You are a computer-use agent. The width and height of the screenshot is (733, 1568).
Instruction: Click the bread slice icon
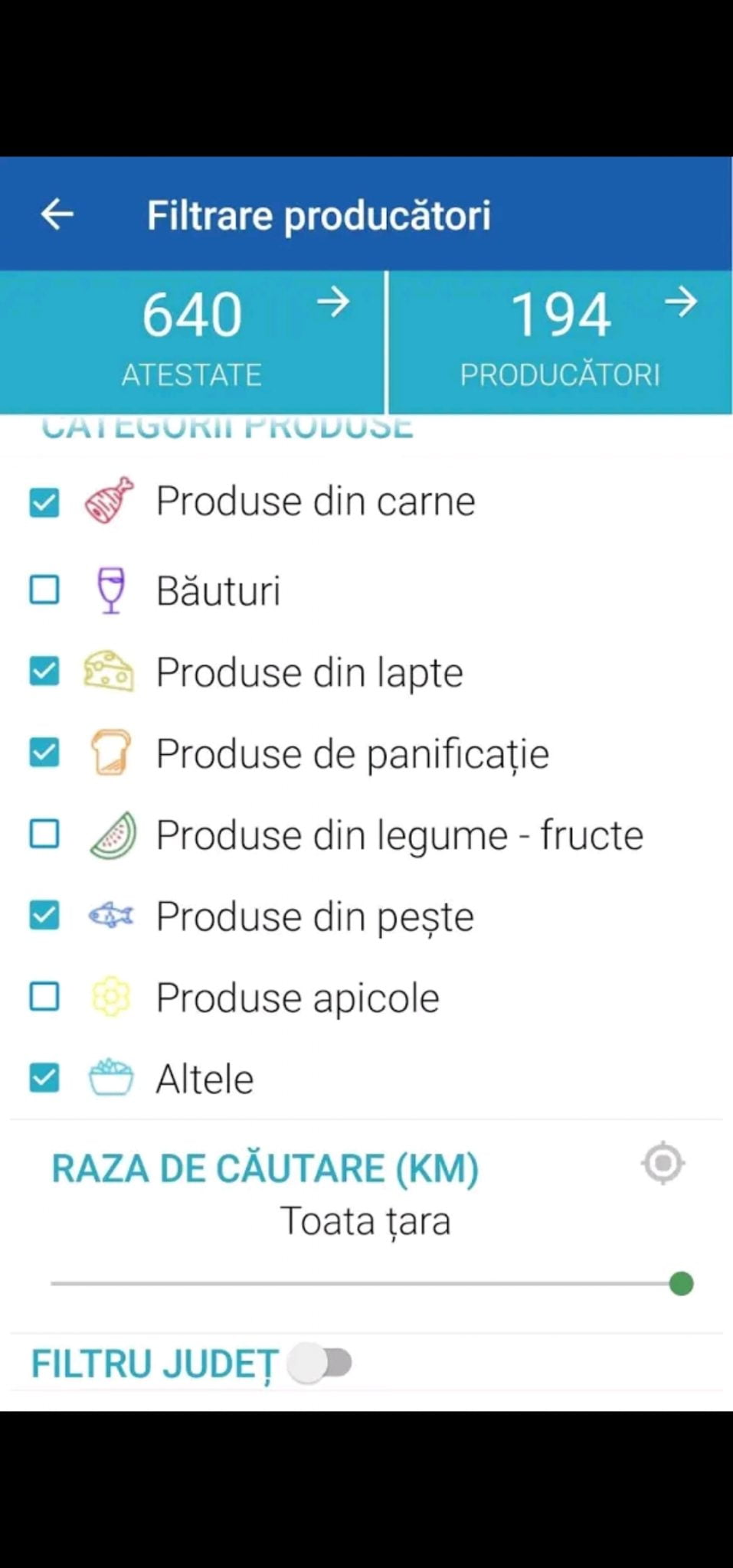[x=111, y=753]
